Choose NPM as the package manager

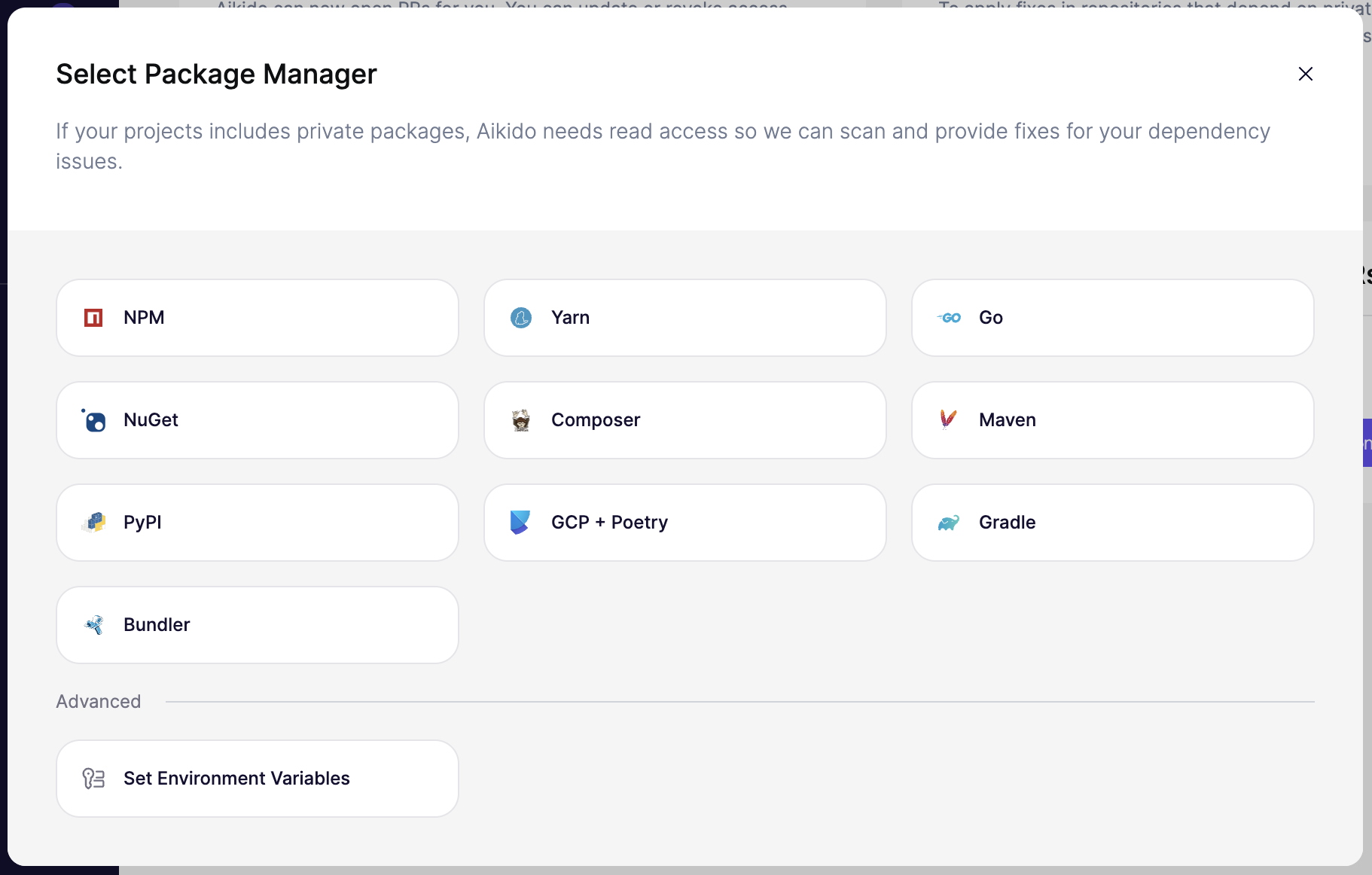(258, 318)
